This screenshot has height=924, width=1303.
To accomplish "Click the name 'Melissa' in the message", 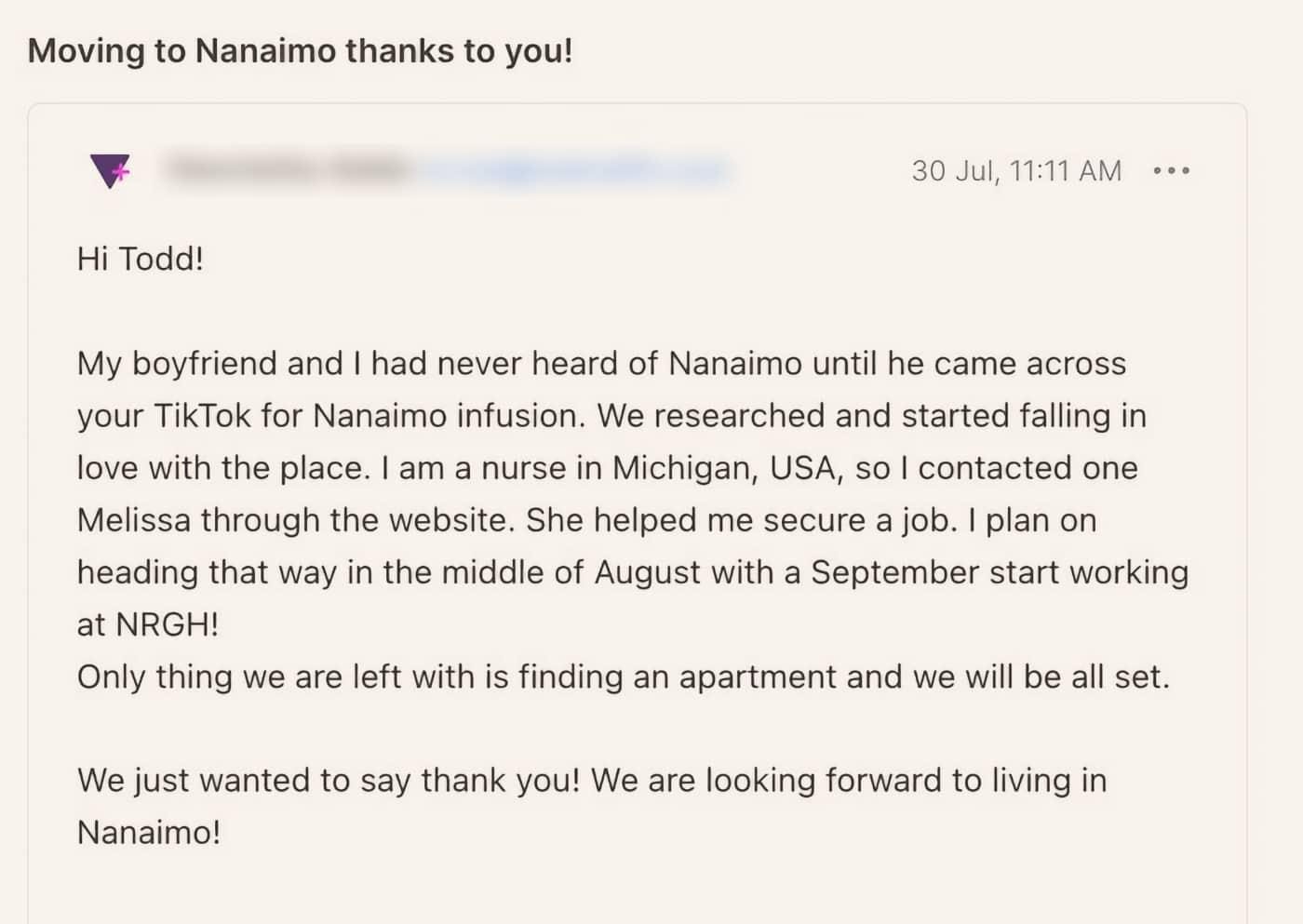I will click(134, 520).
